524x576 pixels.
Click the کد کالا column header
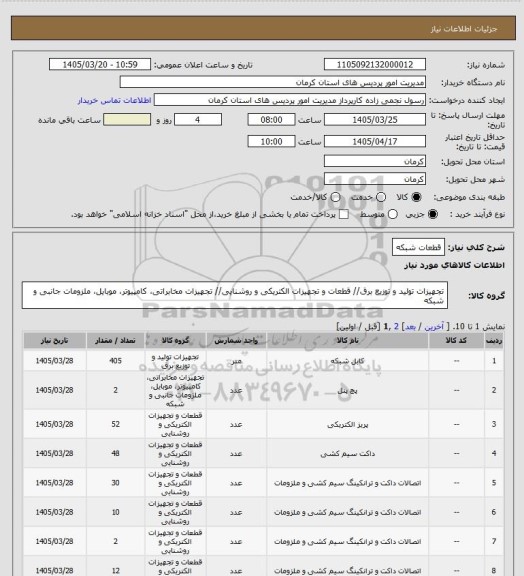point(456,341)
